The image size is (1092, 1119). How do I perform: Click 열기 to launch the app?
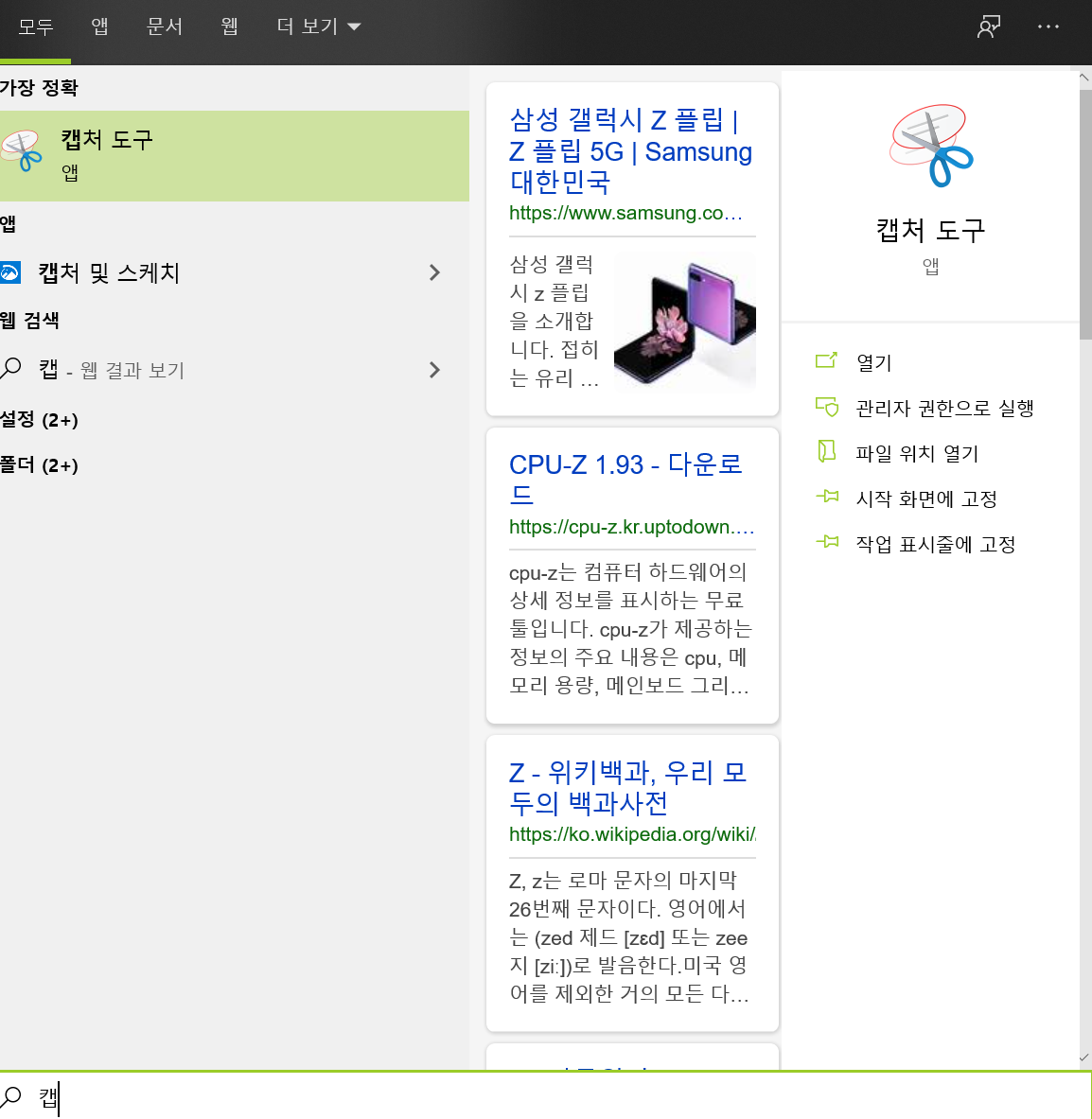(873, 362)
